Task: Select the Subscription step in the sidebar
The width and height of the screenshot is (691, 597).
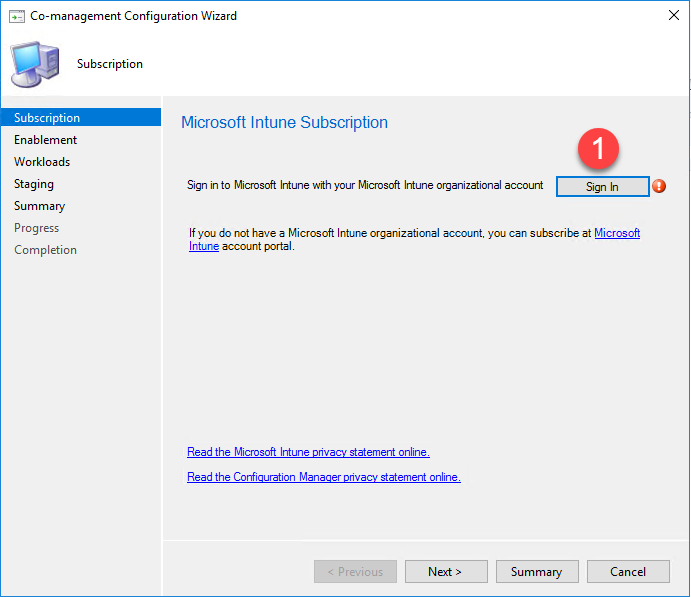Action: tap(47, 118)
